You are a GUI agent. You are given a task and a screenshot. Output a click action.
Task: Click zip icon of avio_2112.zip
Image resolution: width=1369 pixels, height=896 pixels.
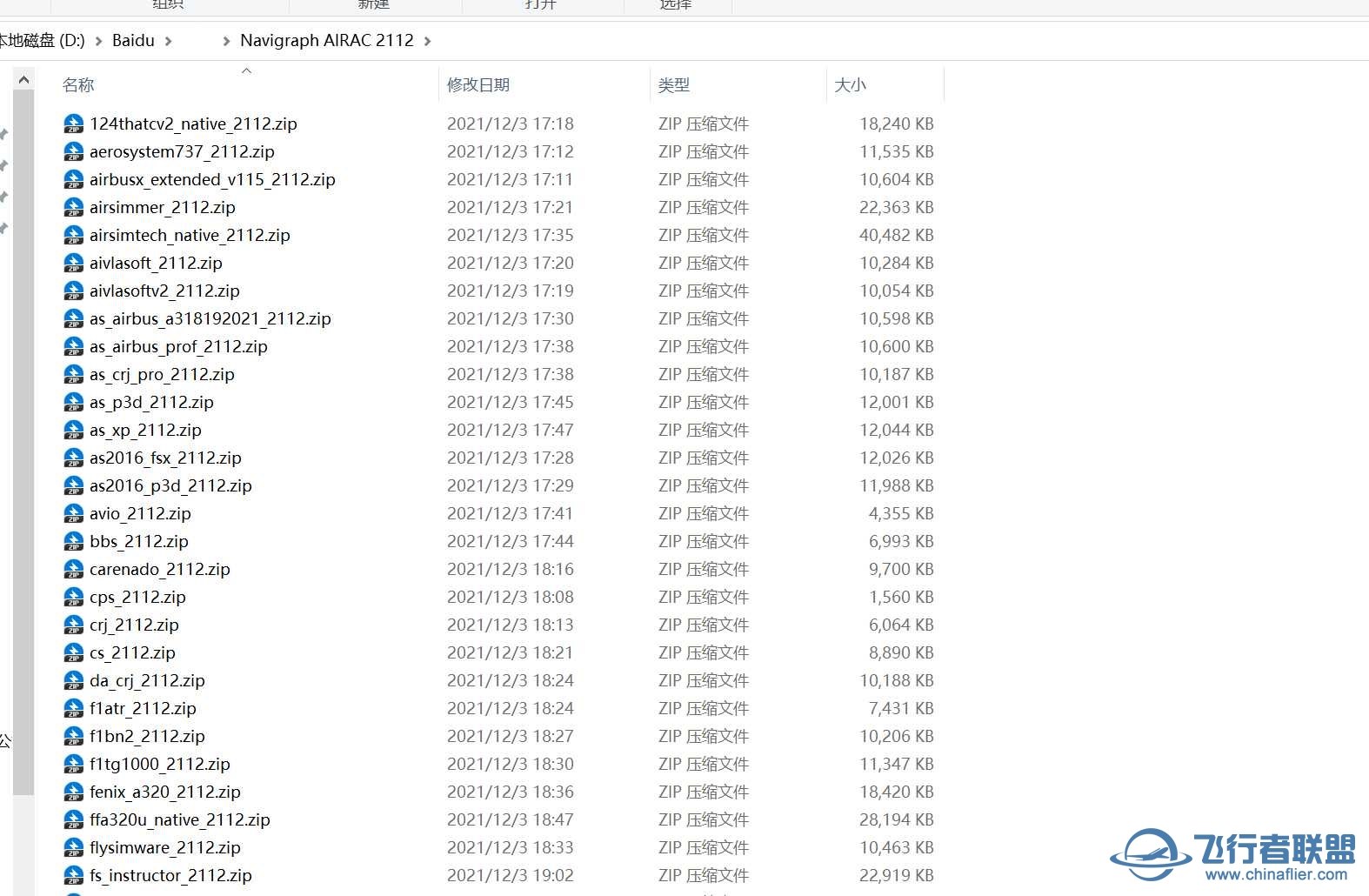(74, 513)
